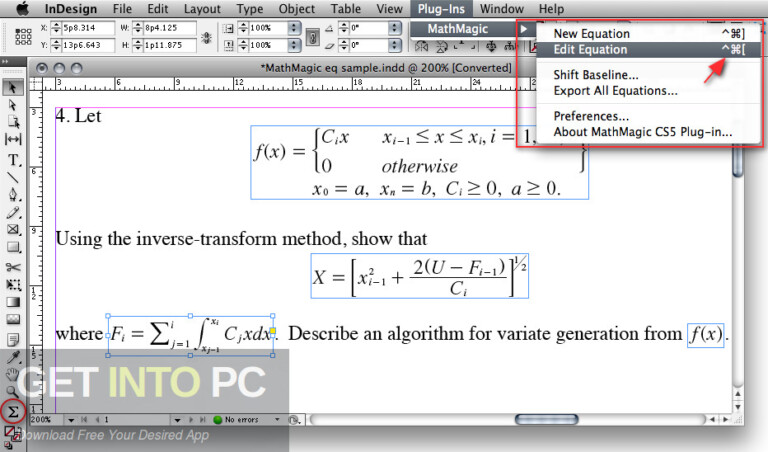Select Edit Equation from the menu
This screenshot has width=768, height=452.
point(648,49)
